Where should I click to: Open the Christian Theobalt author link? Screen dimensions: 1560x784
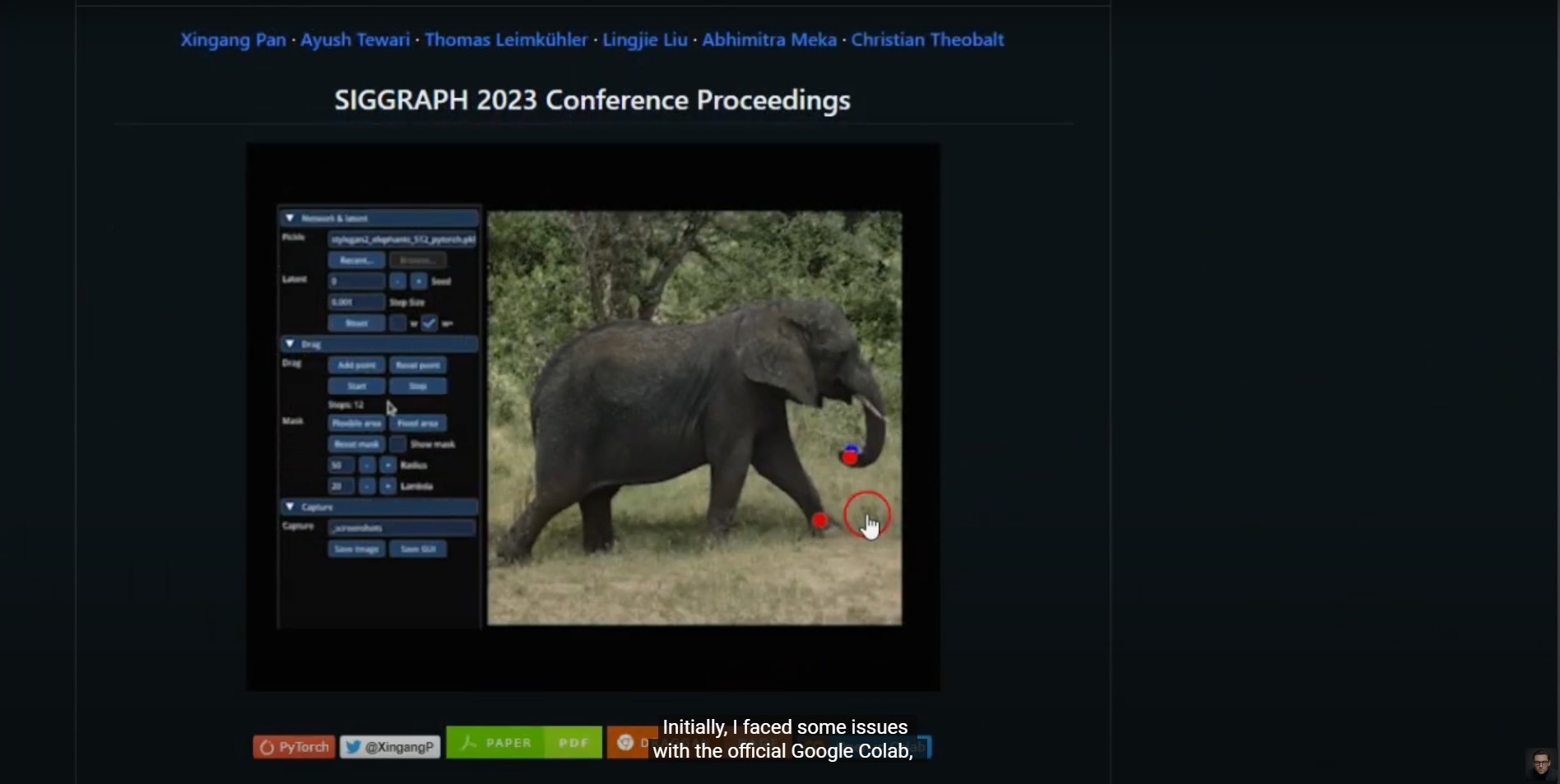click(927, 39)
